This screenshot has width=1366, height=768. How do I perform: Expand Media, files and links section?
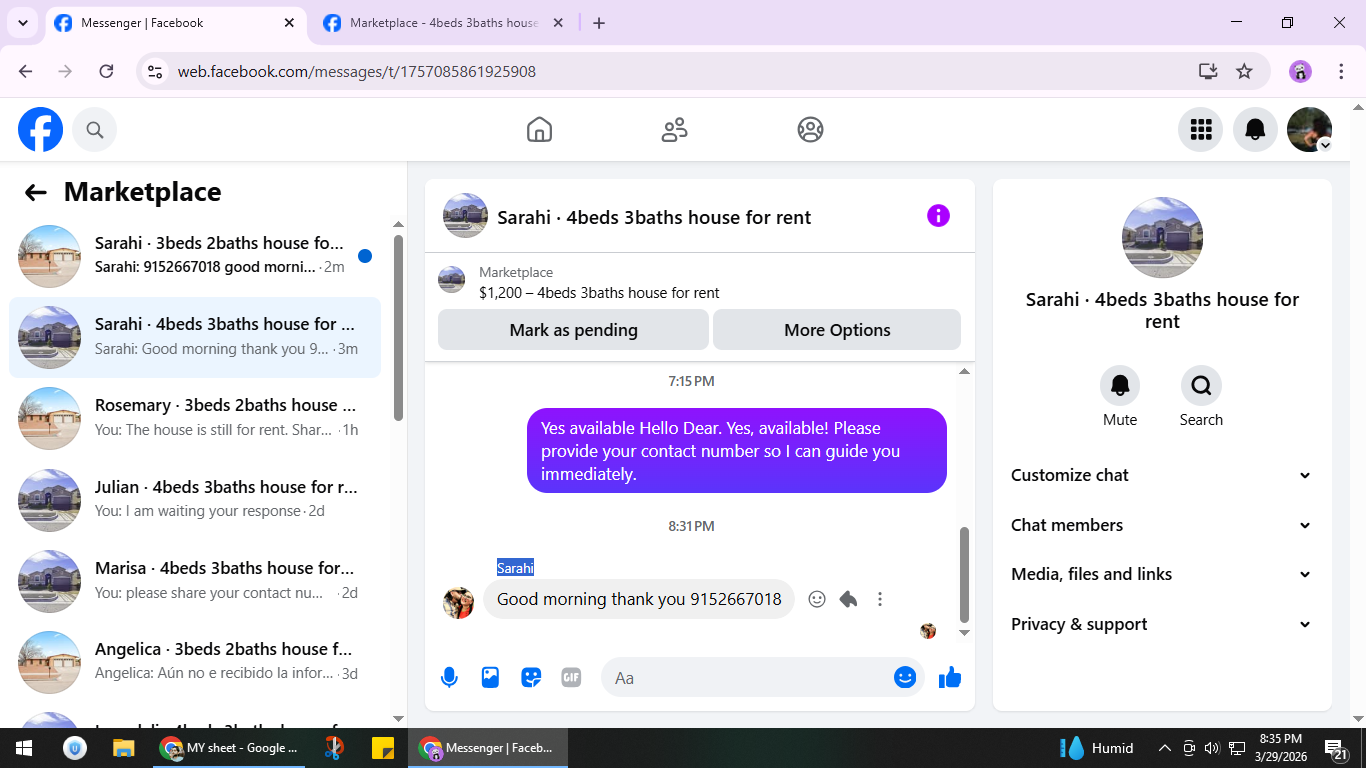[x=1162, y=574]
